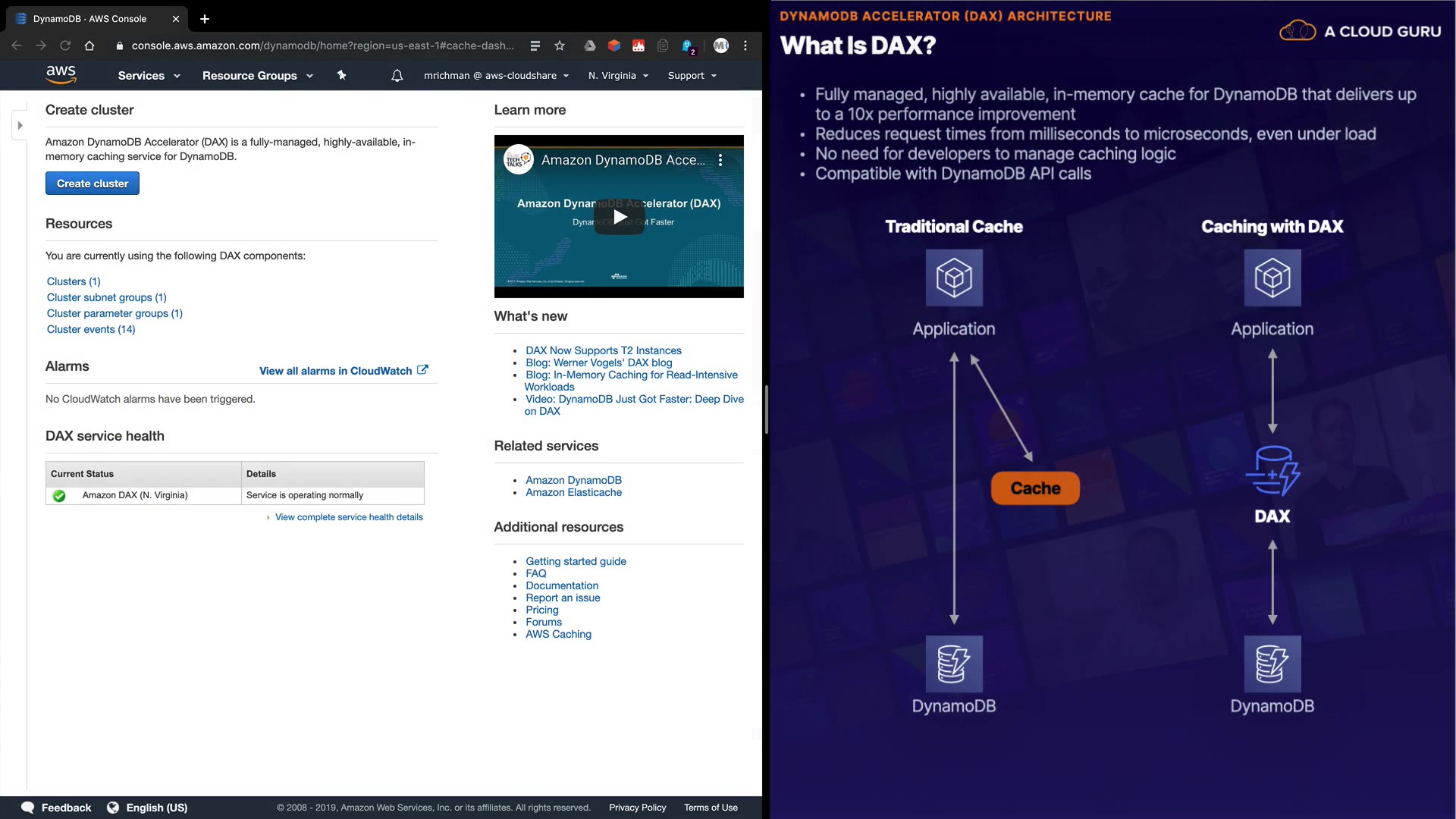Expand the collapsed left navigation panel
The image size is (1456, 819).
point(20,125)
